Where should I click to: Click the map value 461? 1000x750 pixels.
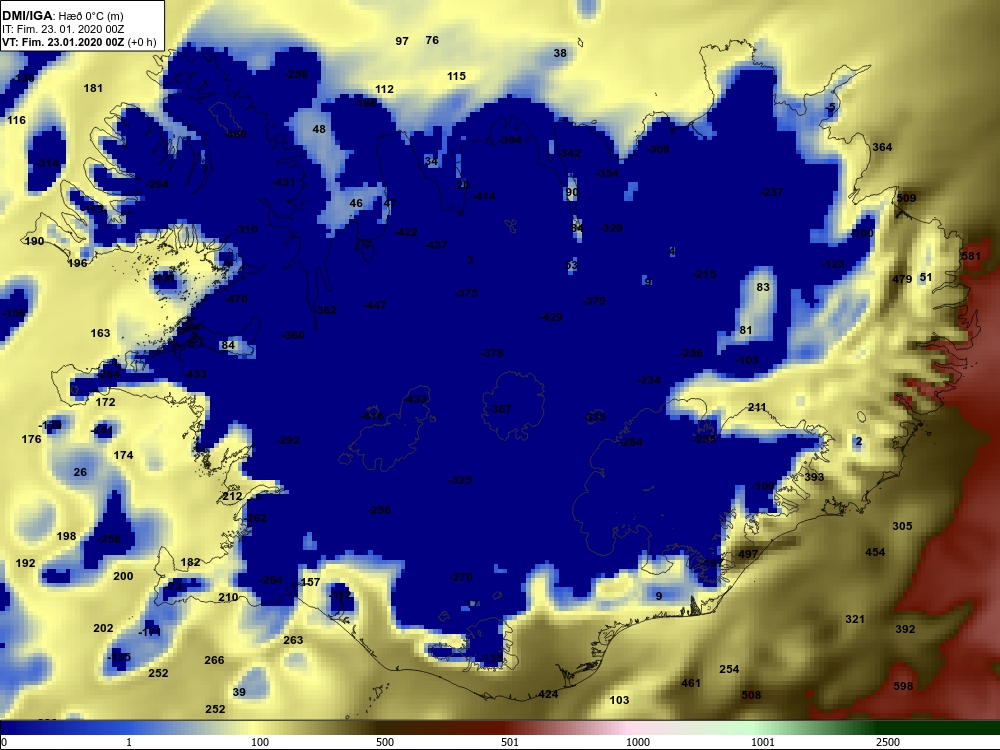point(691,683)
